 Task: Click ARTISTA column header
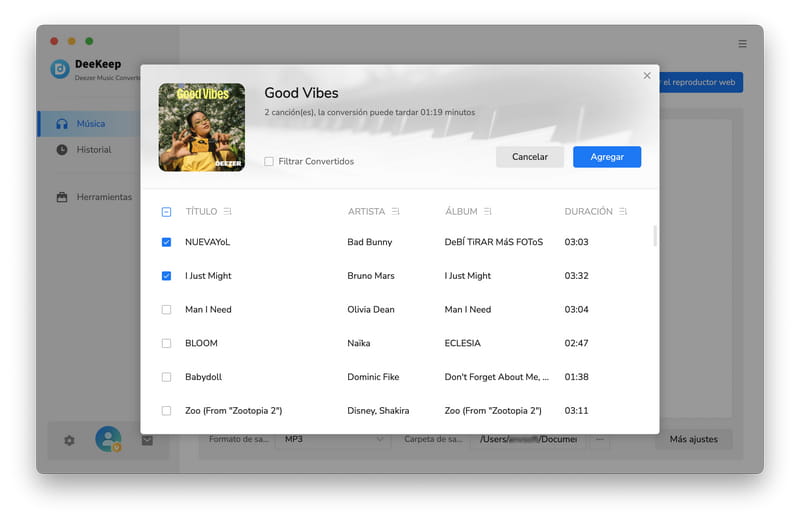pos(366,211)
